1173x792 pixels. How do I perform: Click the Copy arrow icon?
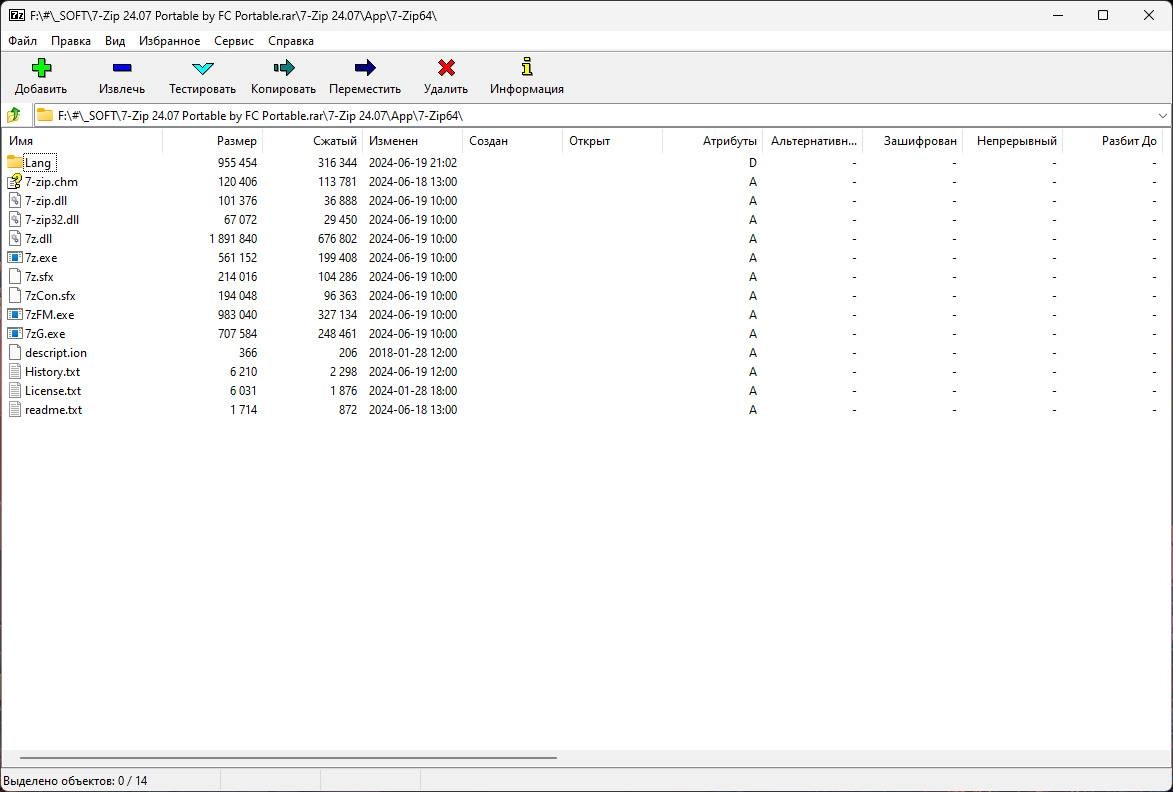[284, 68]
